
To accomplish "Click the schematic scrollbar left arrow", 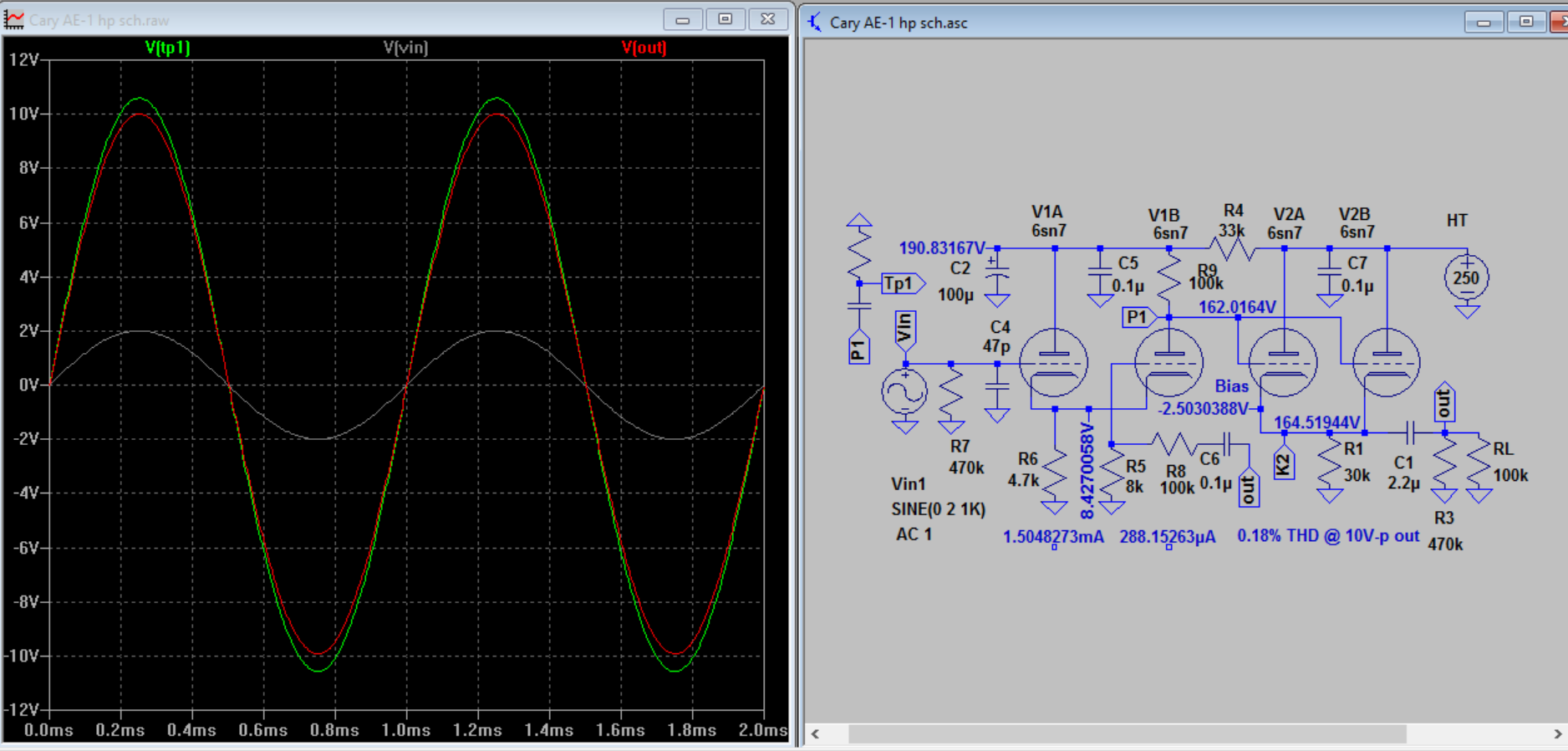I will (x=815, y=734).
